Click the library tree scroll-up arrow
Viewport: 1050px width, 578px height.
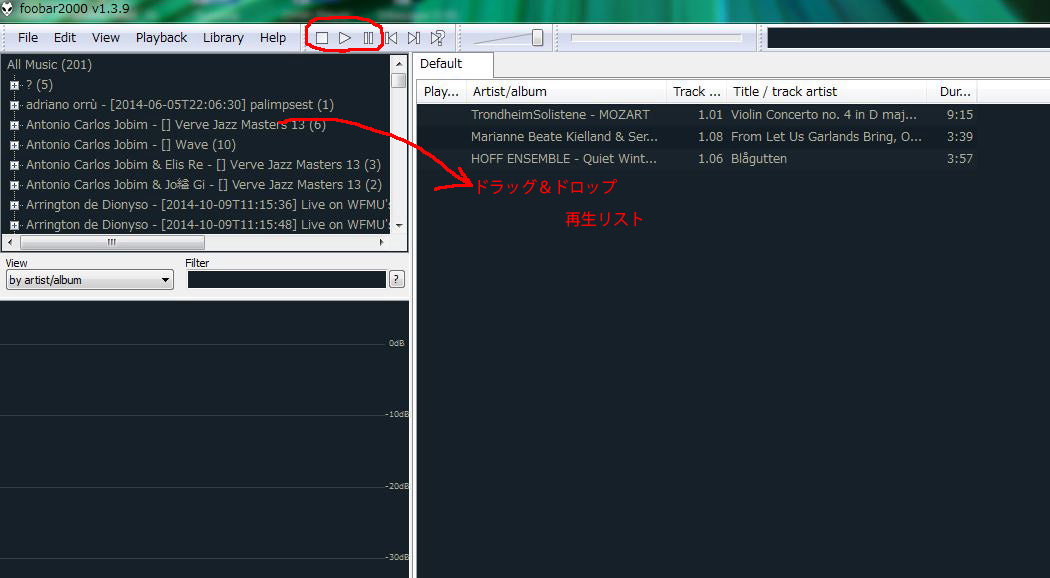click(399, 64)
